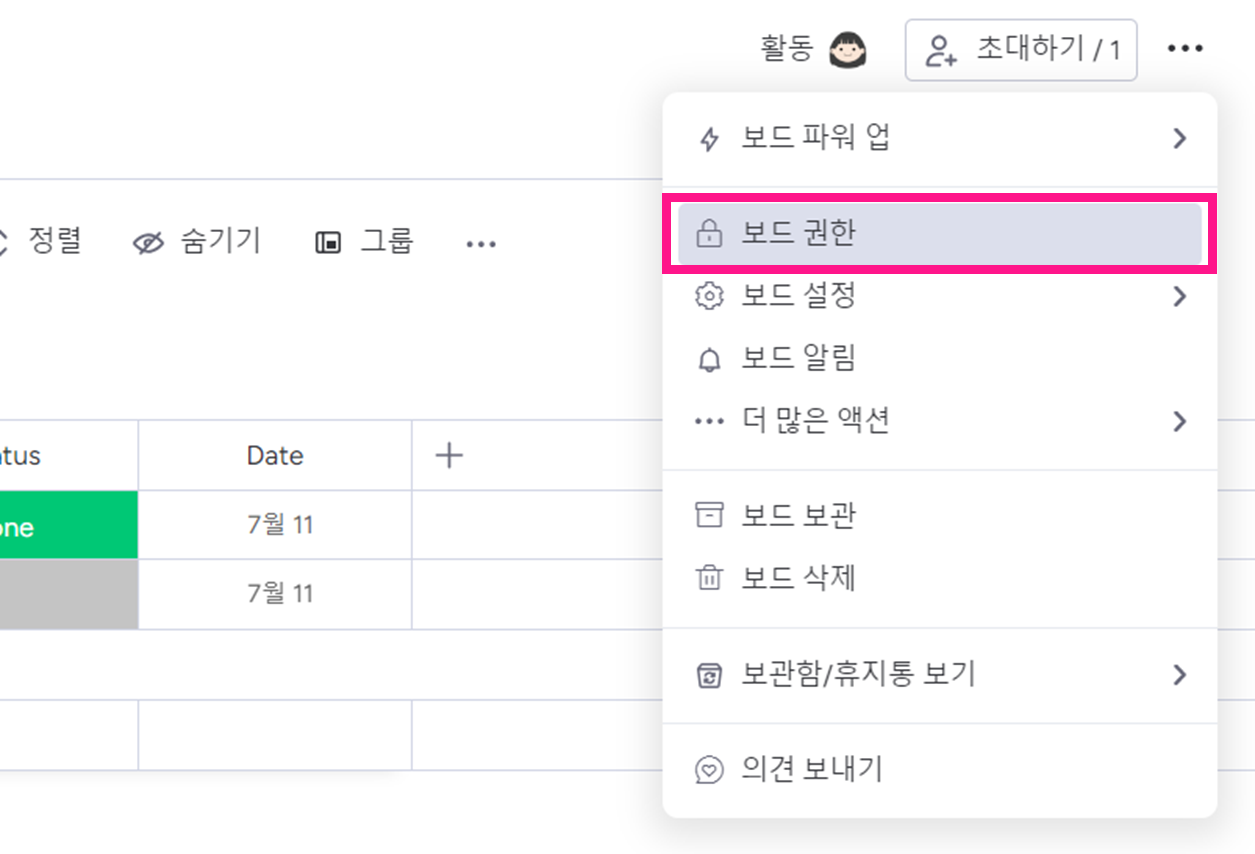Click the 초대하기 / 1 invite button
Image resolution: width=1255 pixels, height=854 pixels.
pos(1021,50)
